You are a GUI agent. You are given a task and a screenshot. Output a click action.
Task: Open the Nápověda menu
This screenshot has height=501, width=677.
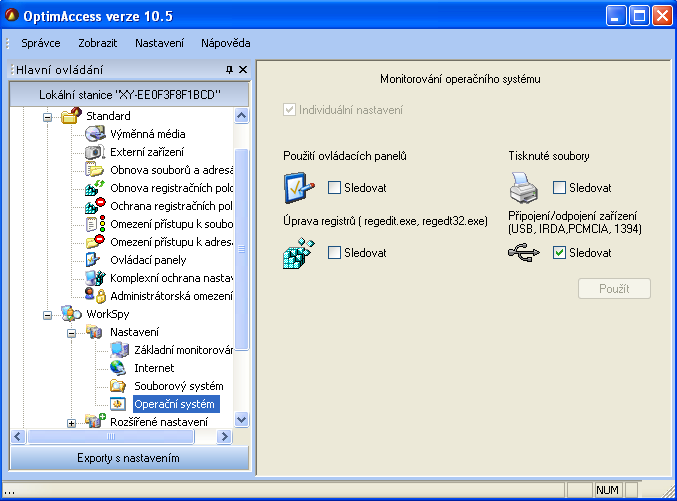click(226, 43)
